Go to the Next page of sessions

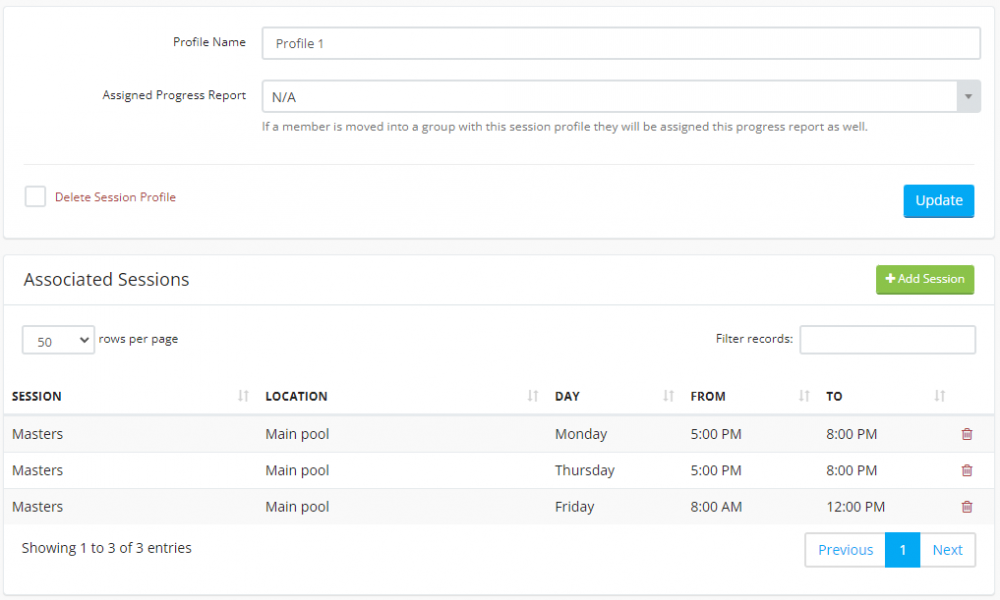(x=947, y=549)
